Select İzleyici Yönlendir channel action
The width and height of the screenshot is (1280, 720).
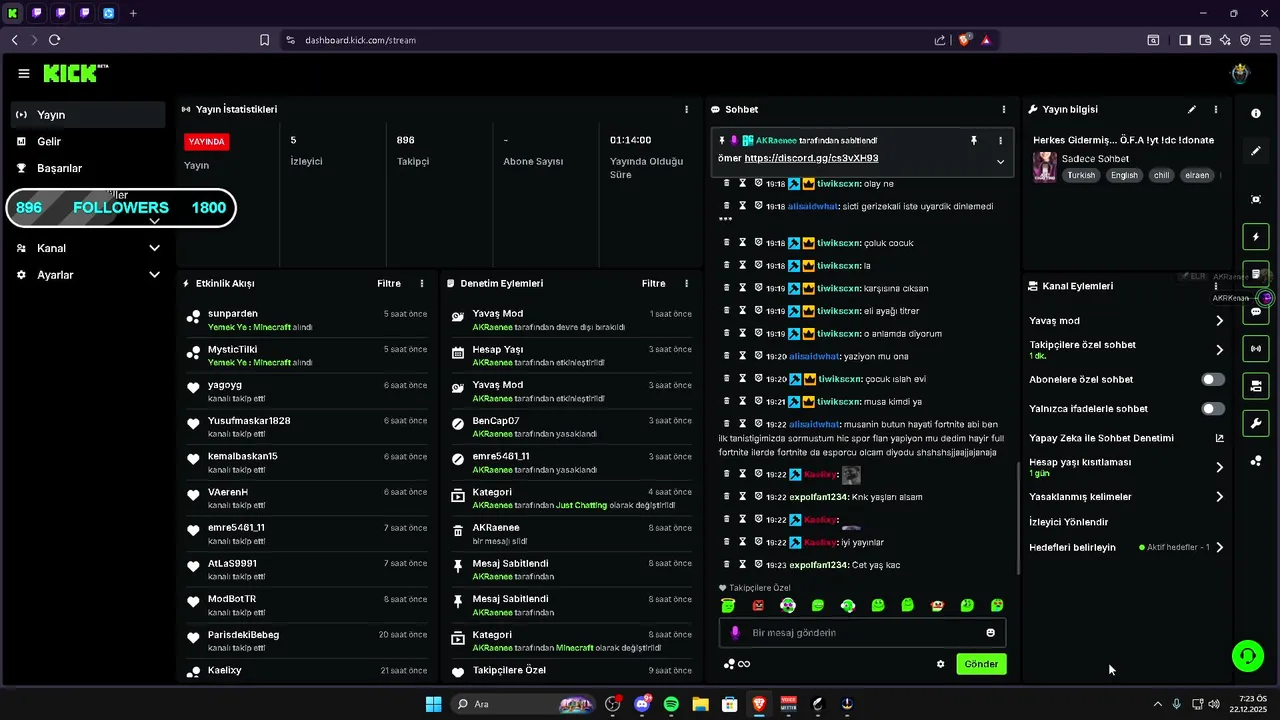pyautogui.click(x=1069, y=522)
